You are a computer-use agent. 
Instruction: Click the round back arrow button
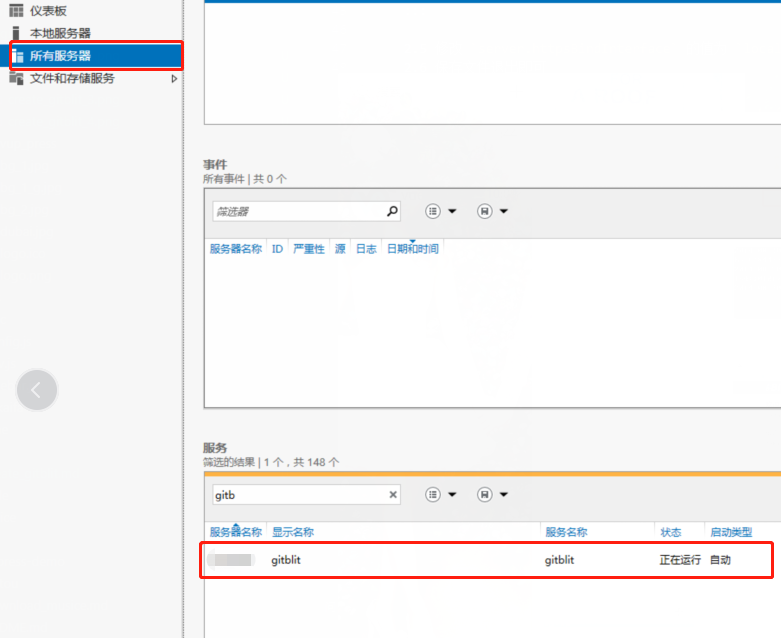(37, 390)
